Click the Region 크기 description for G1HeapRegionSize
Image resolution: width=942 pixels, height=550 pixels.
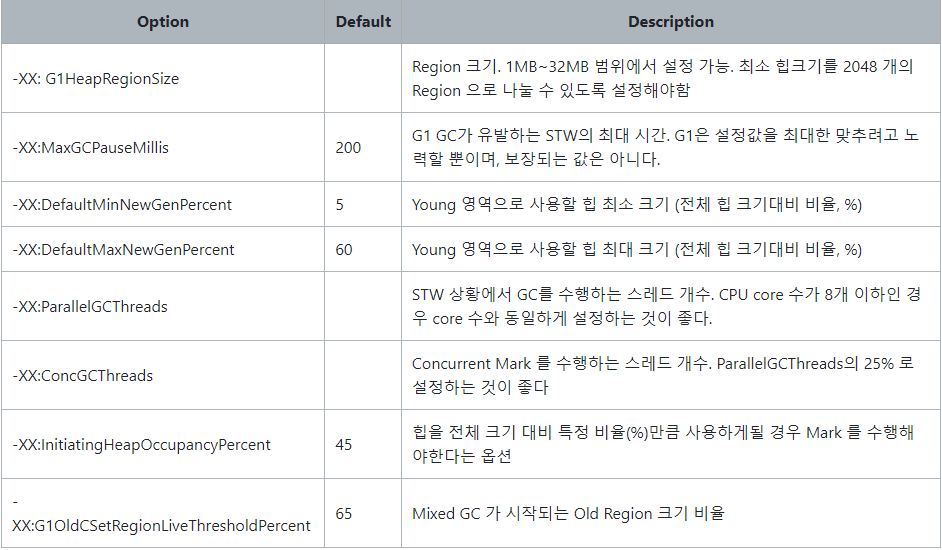(x=663, y=78)
